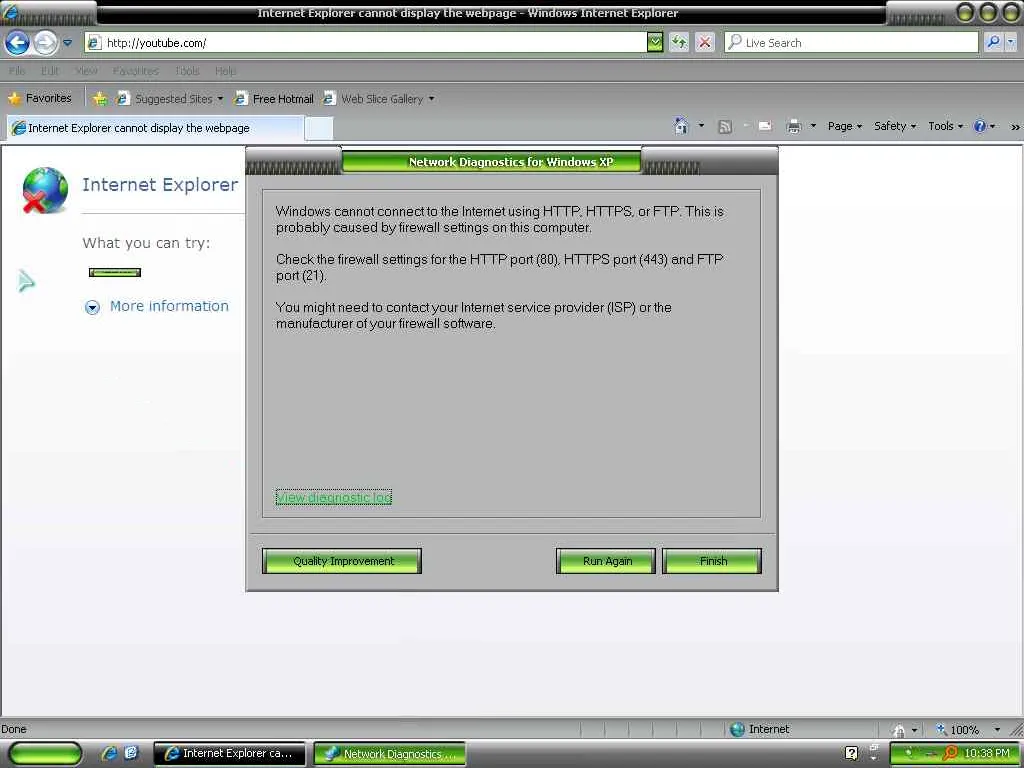Open the Suggested Sites favorite
This screenshot has height=768, width=1024.
click(165, 99)
